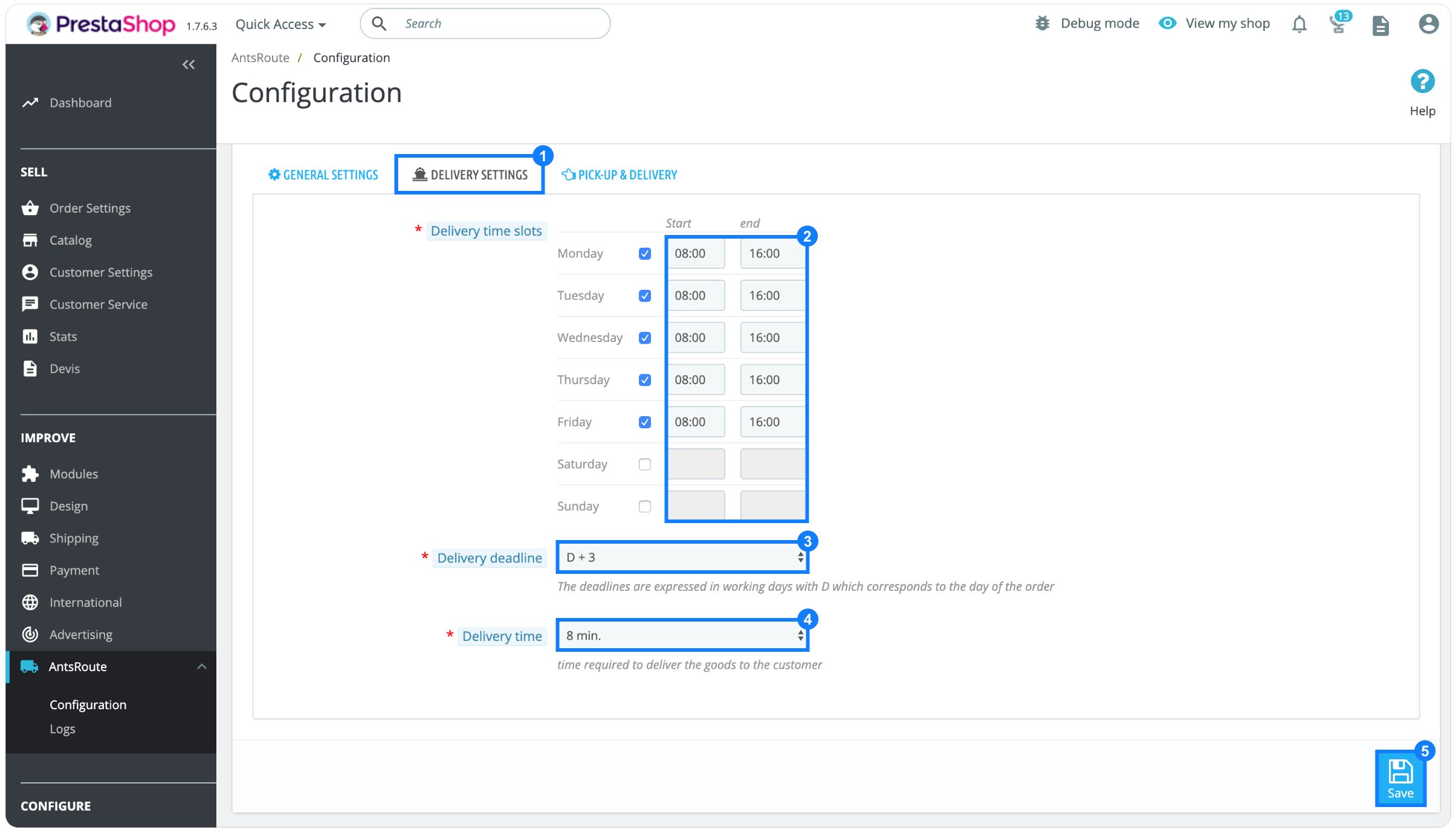Click the Modules puzzle icon
1456x830 pixels.
[30, 474]
